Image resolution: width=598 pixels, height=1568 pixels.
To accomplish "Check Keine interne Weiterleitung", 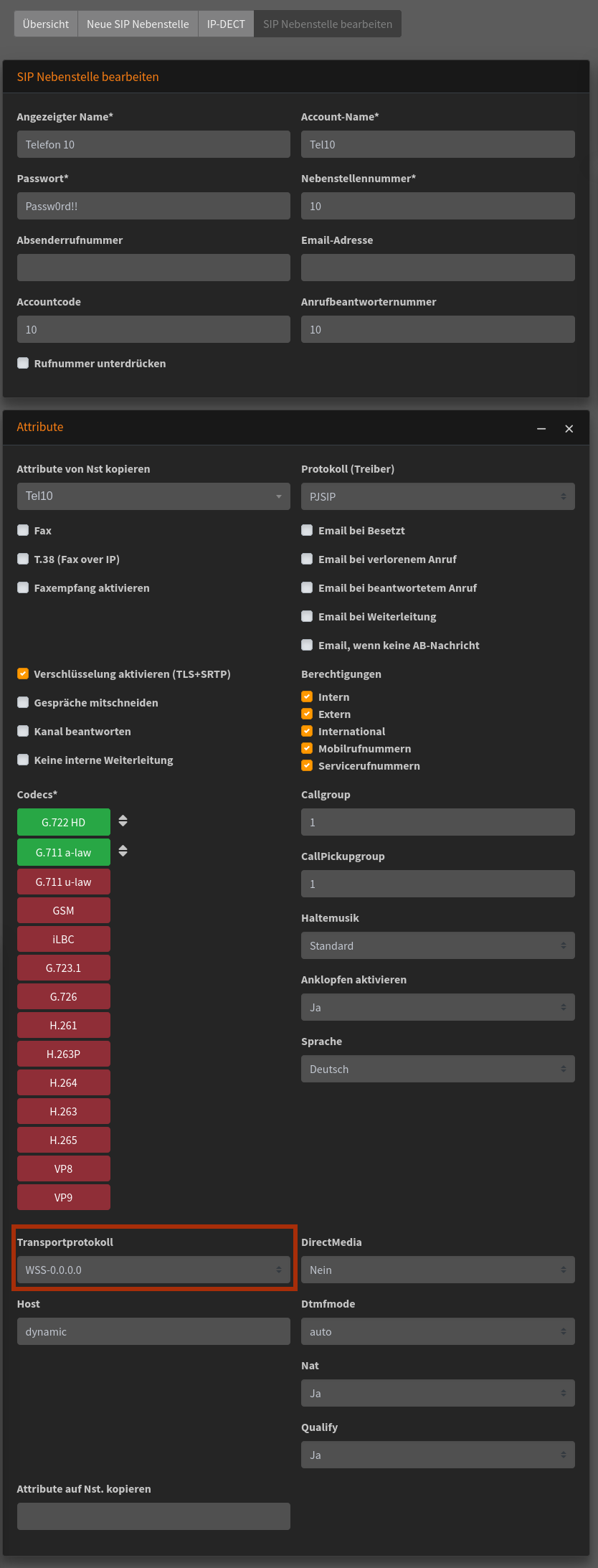I will point(23,760).
